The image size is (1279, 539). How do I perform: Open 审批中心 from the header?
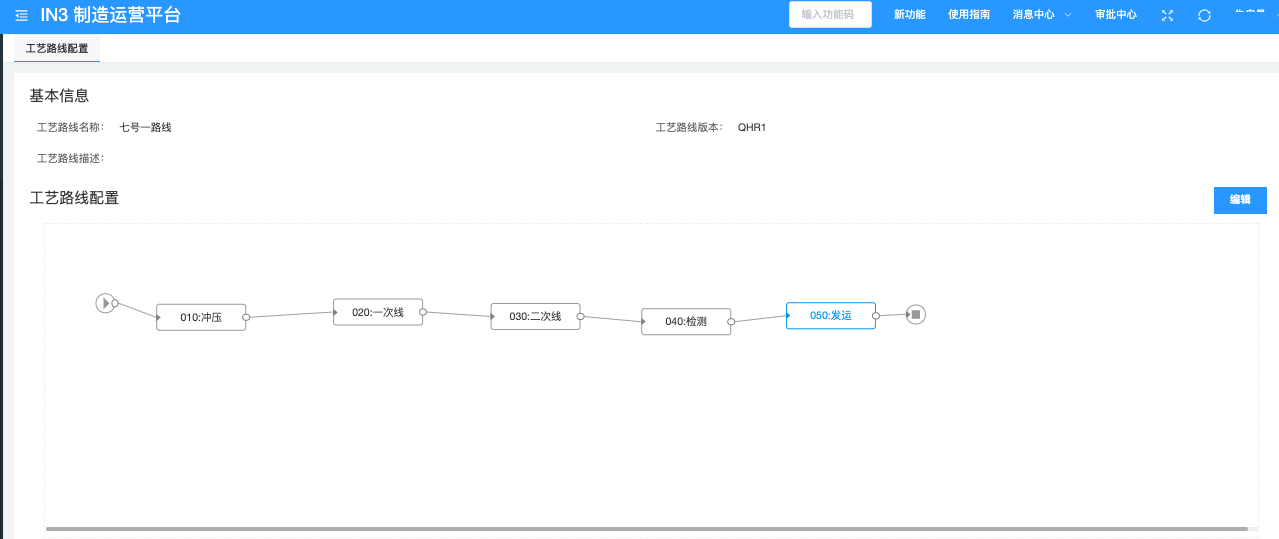(x=1115, y=15)
